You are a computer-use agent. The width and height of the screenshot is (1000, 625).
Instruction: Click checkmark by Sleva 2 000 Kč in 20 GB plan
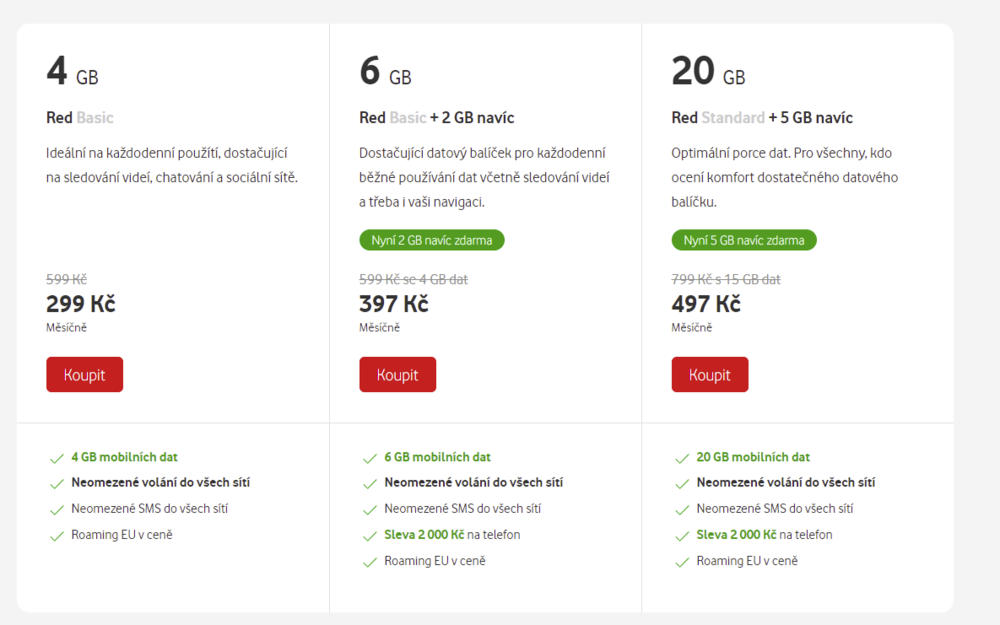pyautogui.click(x=681, y=536)
